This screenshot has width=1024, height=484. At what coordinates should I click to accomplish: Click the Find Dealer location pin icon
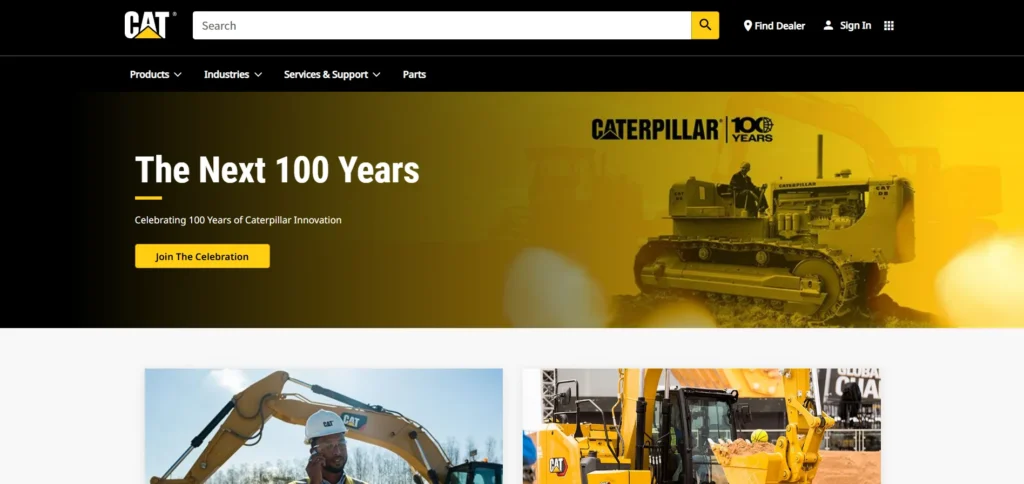[x=748, y=25]
